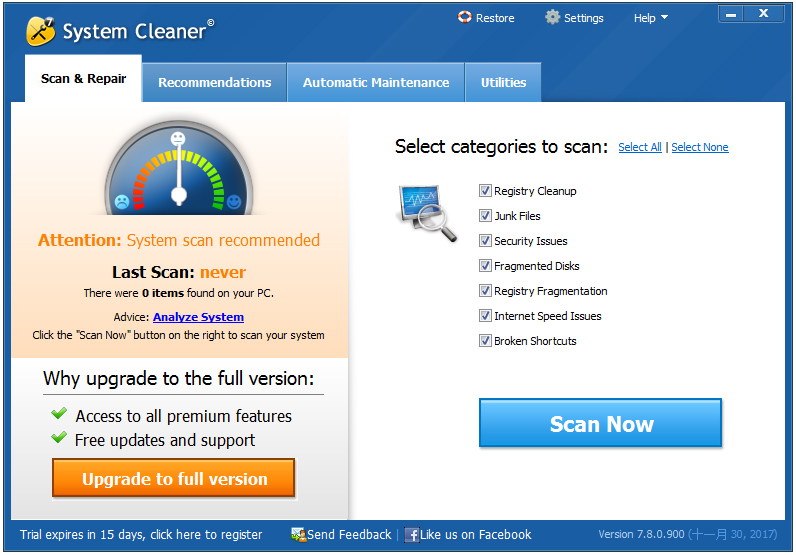Uncheck the Junk Files checkbox
This screenshot has height=555, width=796.
(485, 215)
